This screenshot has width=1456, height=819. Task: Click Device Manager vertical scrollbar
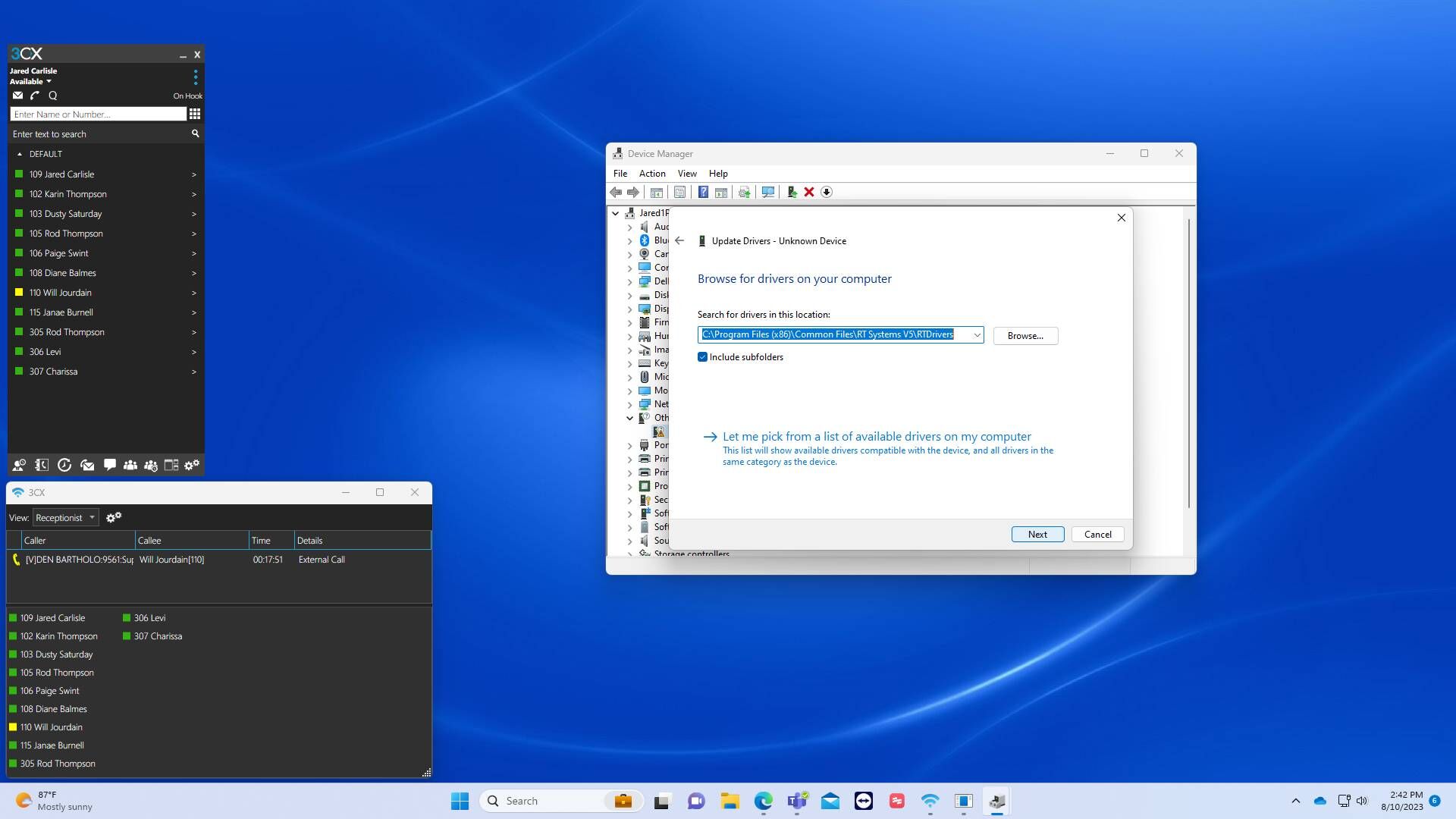pyautogui.click(x=1188, y=364)
